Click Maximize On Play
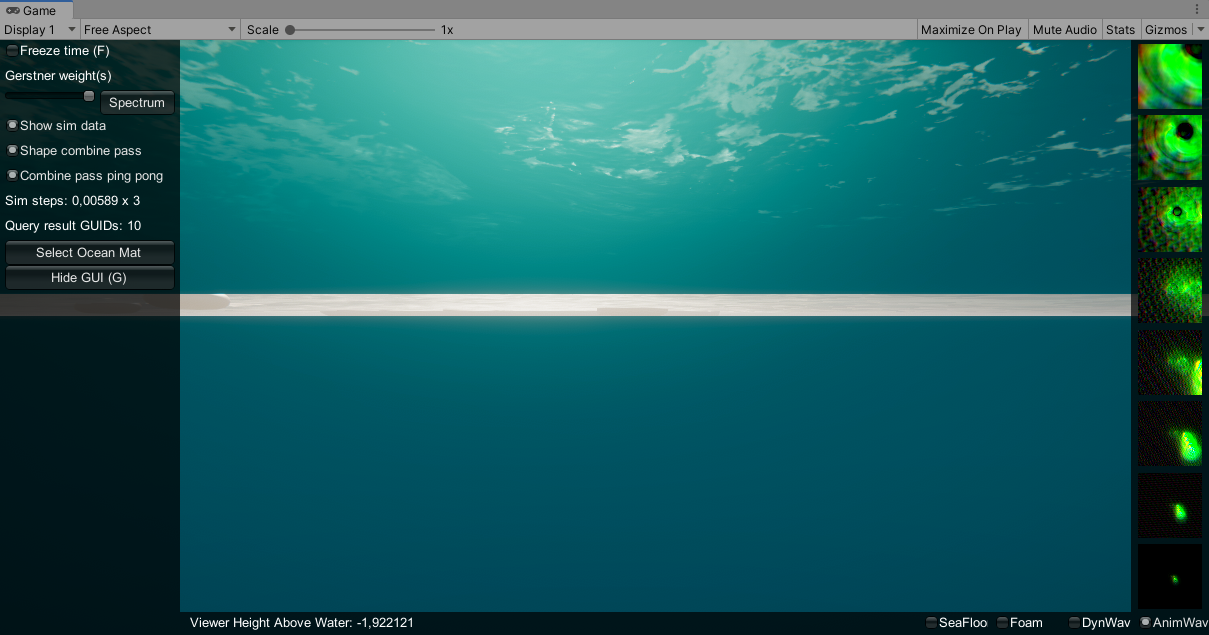The image size is (1209, 635). point(971,29)
